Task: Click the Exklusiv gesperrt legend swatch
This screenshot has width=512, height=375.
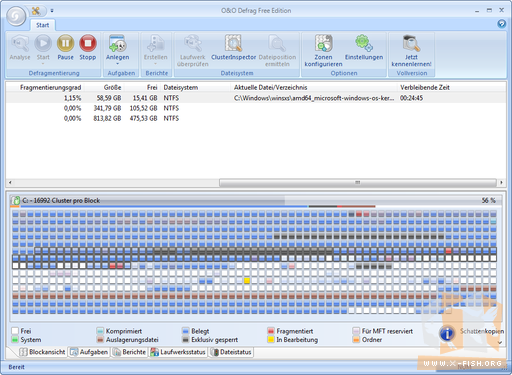Action: [186, 340]
